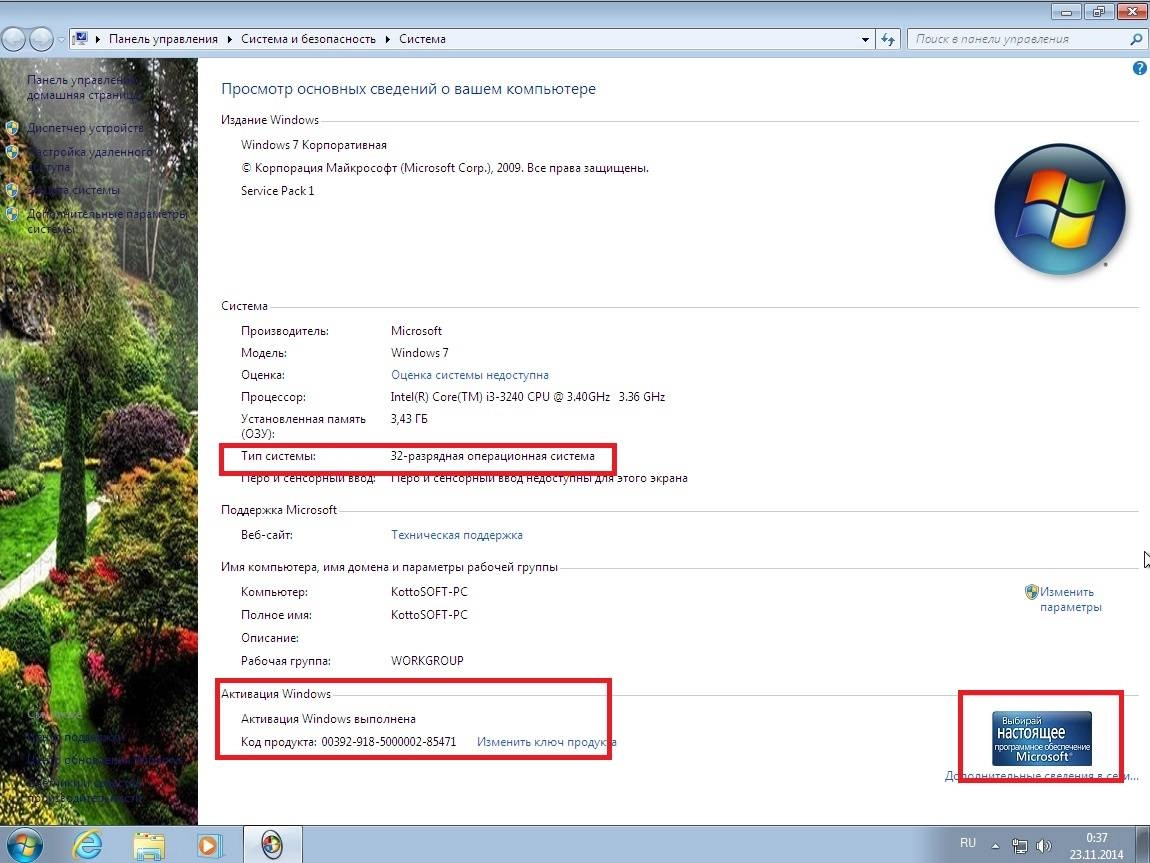Click the Windows 7 value in the Модель row

[420, 353]
